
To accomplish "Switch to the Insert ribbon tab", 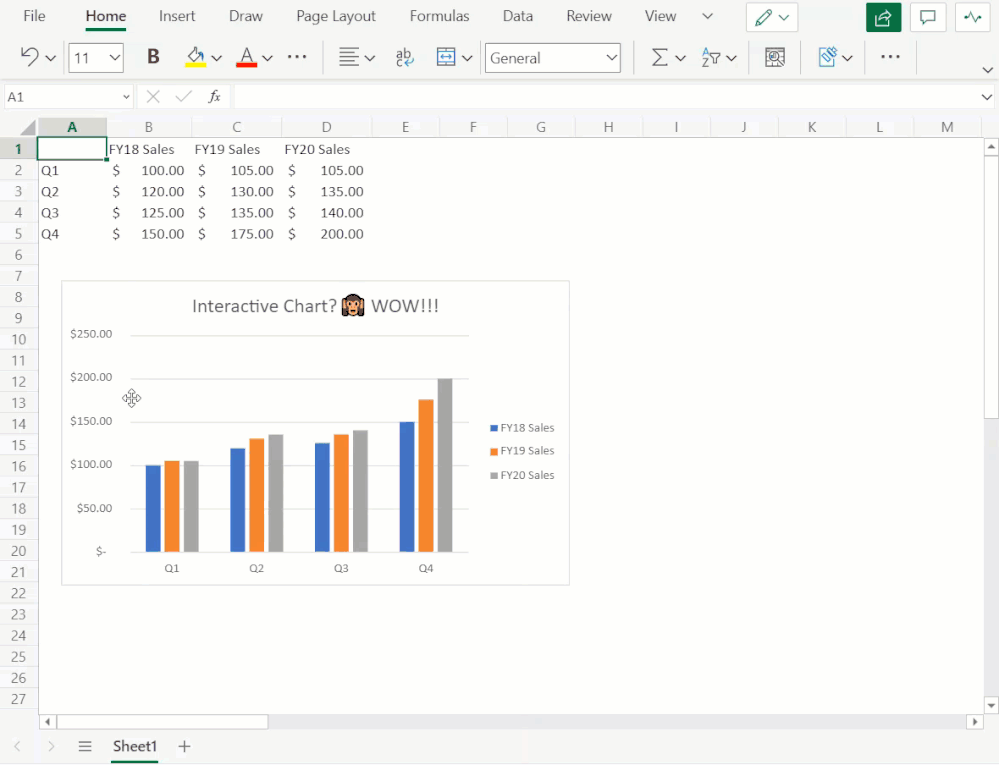I will click(x=177, y=16).
